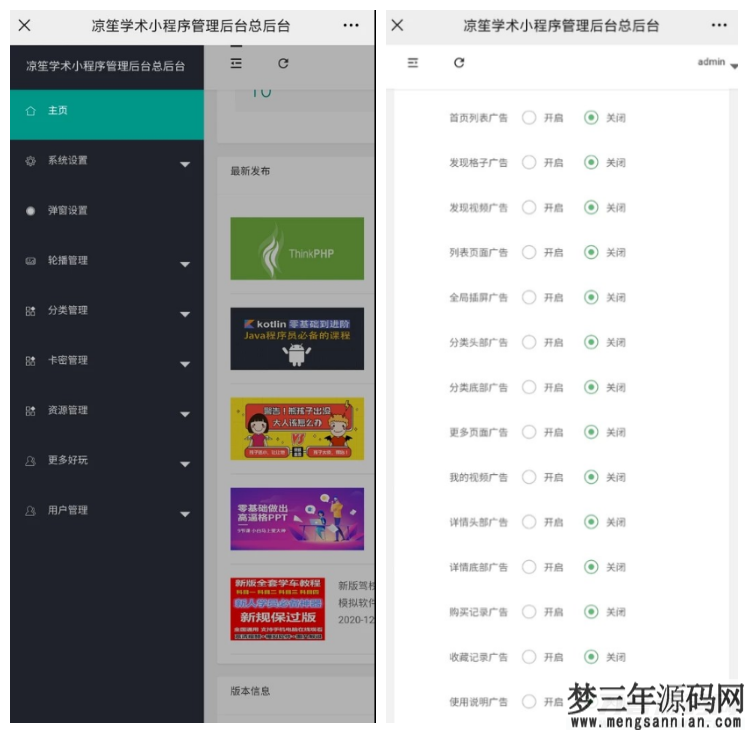Screen dimensions: 748x733
Task: Open the purple PPT course thumbnail
Action: [x=297, y=519]
